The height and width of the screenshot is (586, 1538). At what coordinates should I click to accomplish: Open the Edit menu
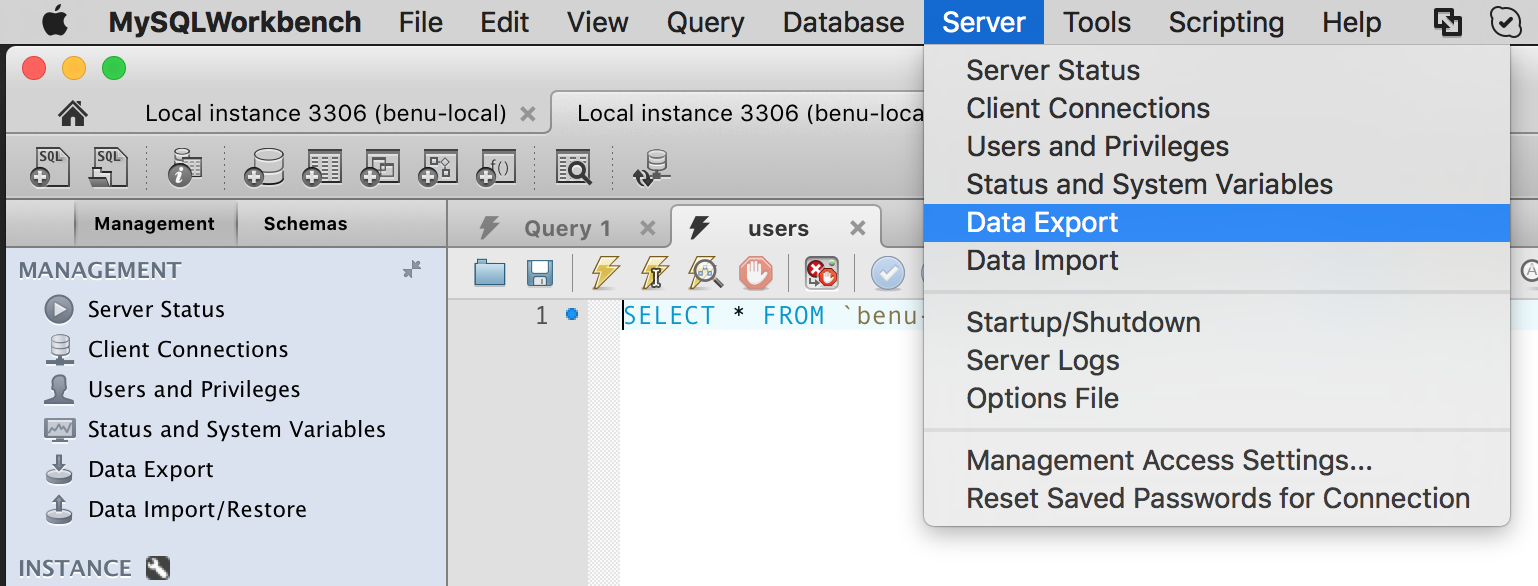pyautogui.click(x=505, y=22)
